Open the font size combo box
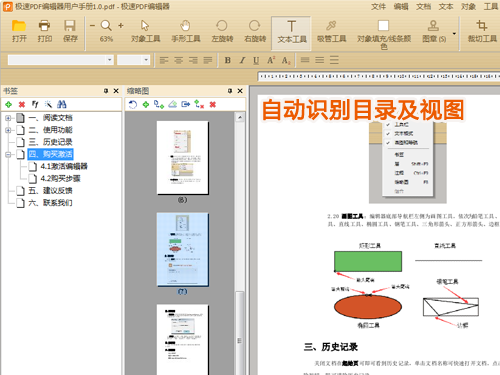The width and height of the screenshot is (500, 375). click(133, 60)
